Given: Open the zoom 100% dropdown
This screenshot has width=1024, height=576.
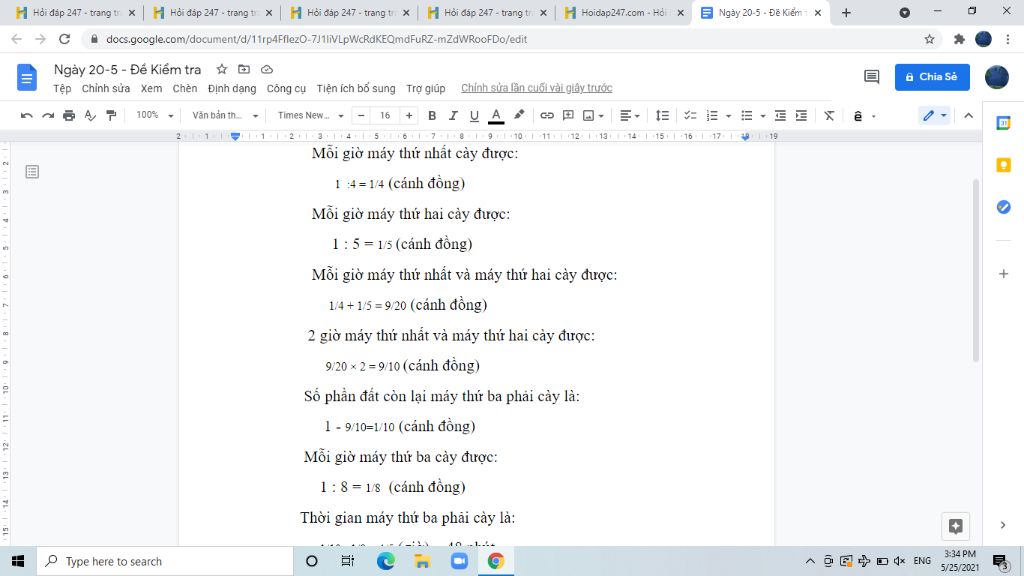Looking at the screenshot, I should 154,115.
